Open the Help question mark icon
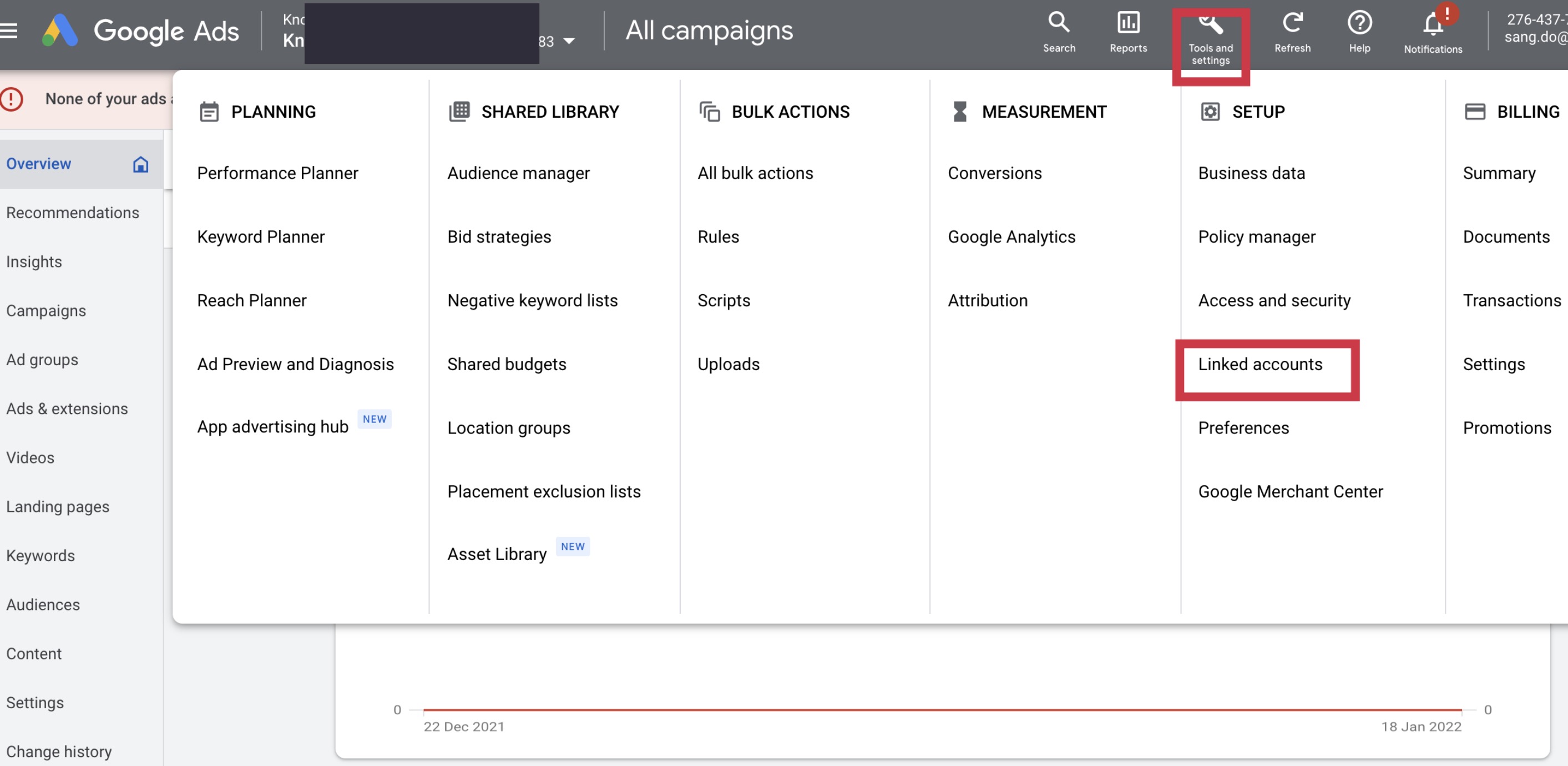This screenshot has height=766, width=1568. (x=1359, y=23)
